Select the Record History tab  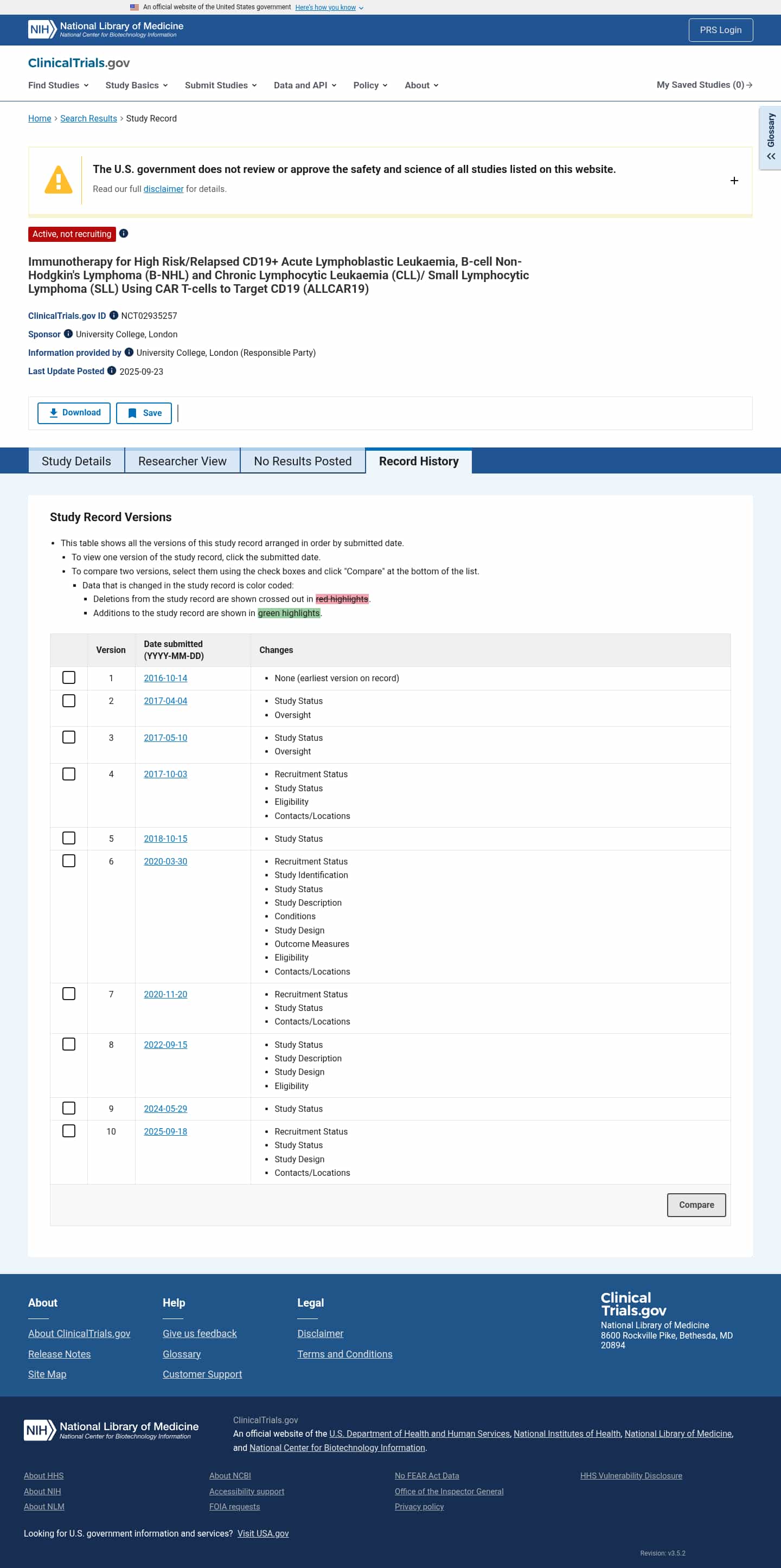[x=419, y=461]
